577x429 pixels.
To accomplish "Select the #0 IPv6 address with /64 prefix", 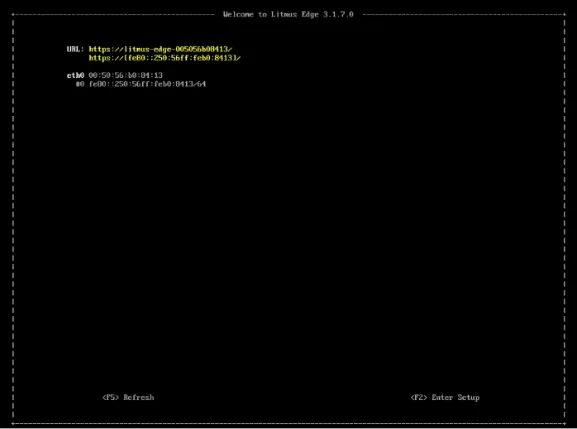I will (147, 84).
